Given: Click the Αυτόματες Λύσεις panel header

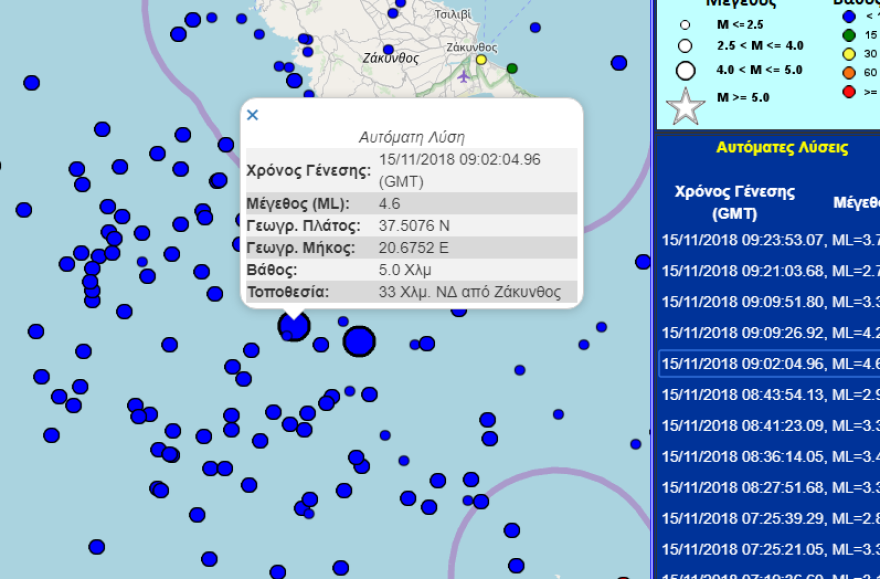Looking at the screenshot, I should click(780, 147).
